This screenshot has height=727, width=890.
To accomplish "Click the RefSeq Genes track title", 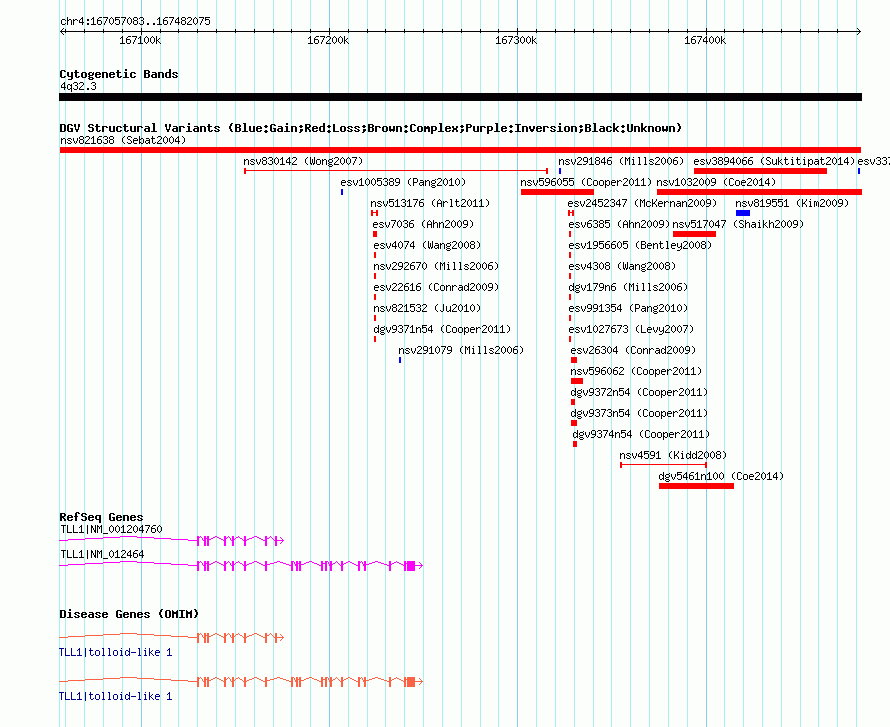I will click(x=101, y=517).
